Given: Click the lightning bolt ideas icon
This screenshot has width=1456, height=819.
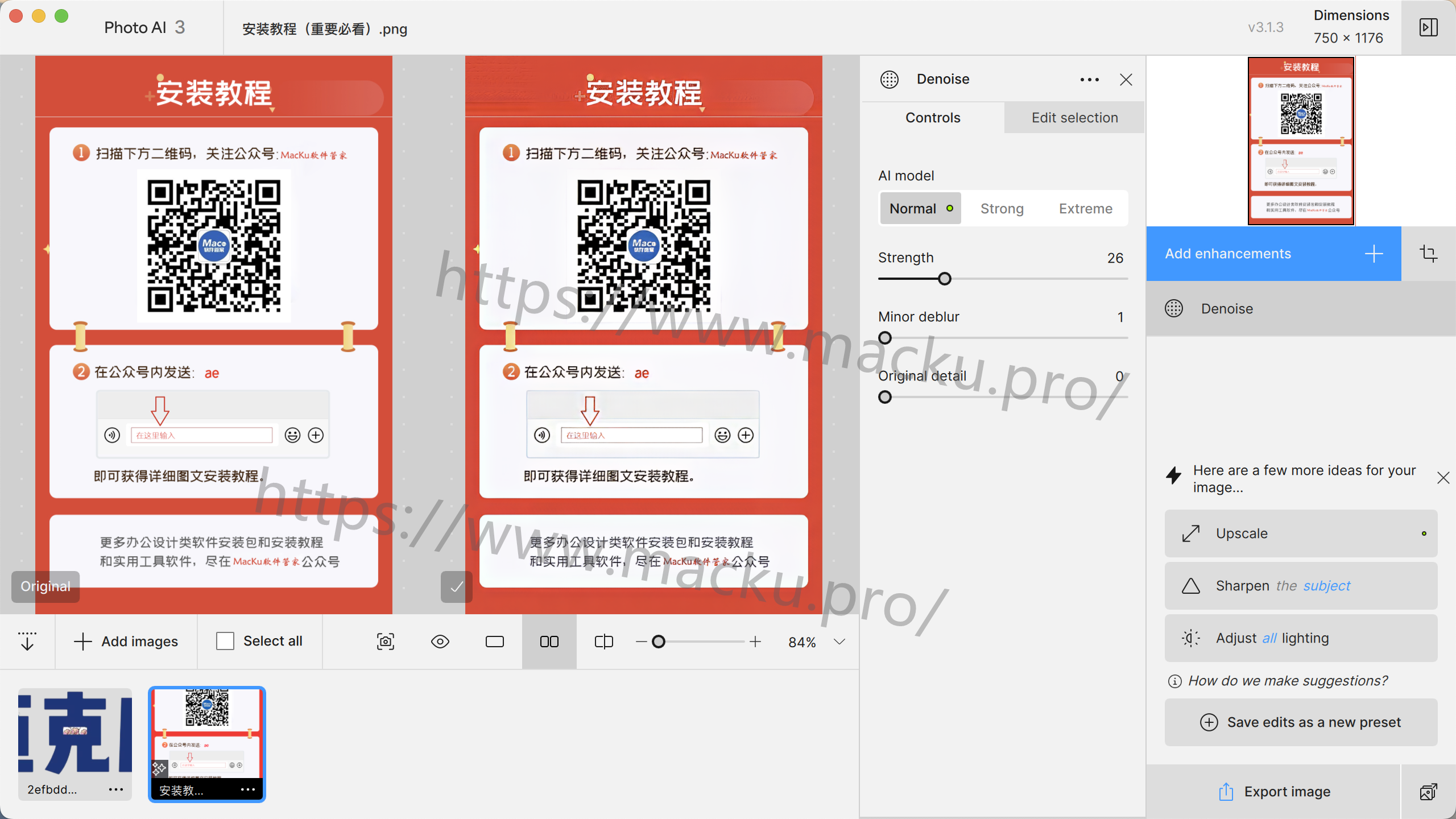Looking at the screenshot, I should 1173,475.
